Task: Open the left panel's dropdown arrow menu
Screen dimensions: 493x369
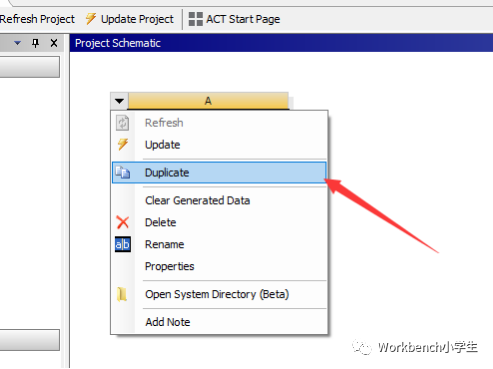Action: (x=17, y=43)
